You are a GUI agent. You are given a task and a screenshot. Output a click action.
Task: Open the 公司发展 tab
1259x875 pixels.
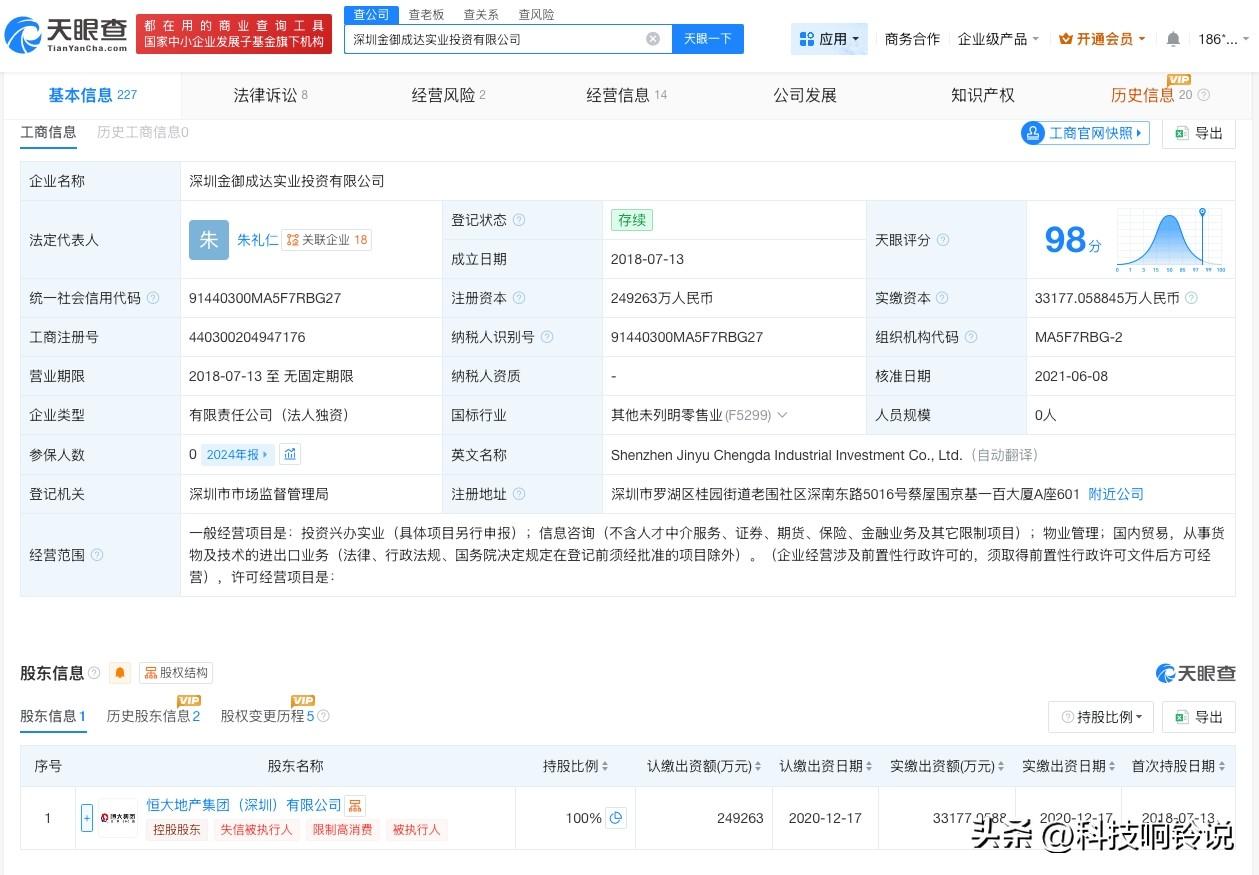[805, 96]
